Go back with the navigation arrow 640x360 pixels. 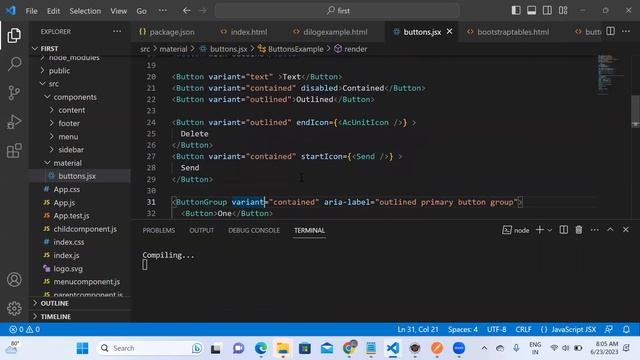pos(187,11)
